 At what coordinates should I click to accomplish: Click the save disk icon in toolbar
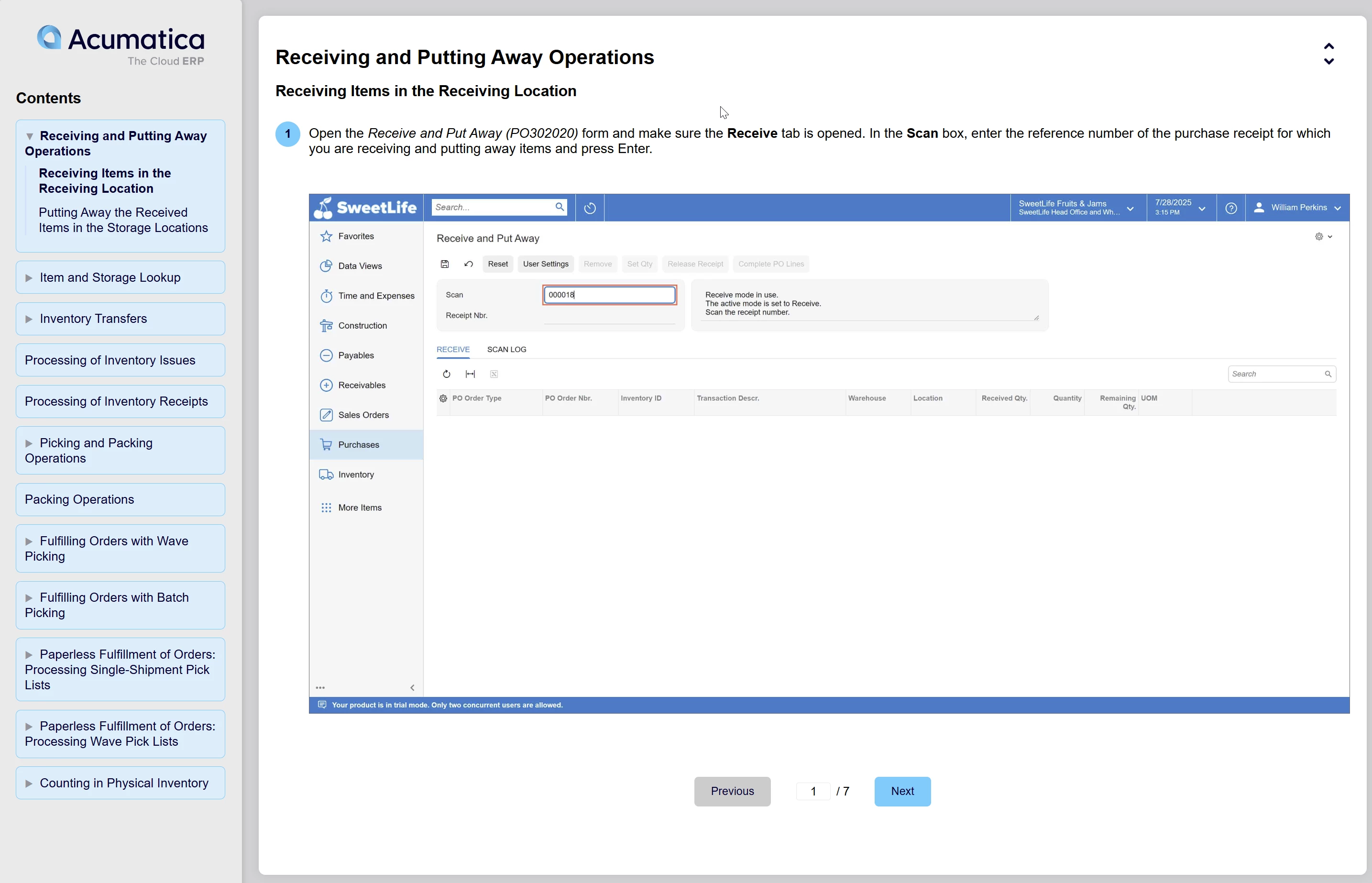[445, 264]
